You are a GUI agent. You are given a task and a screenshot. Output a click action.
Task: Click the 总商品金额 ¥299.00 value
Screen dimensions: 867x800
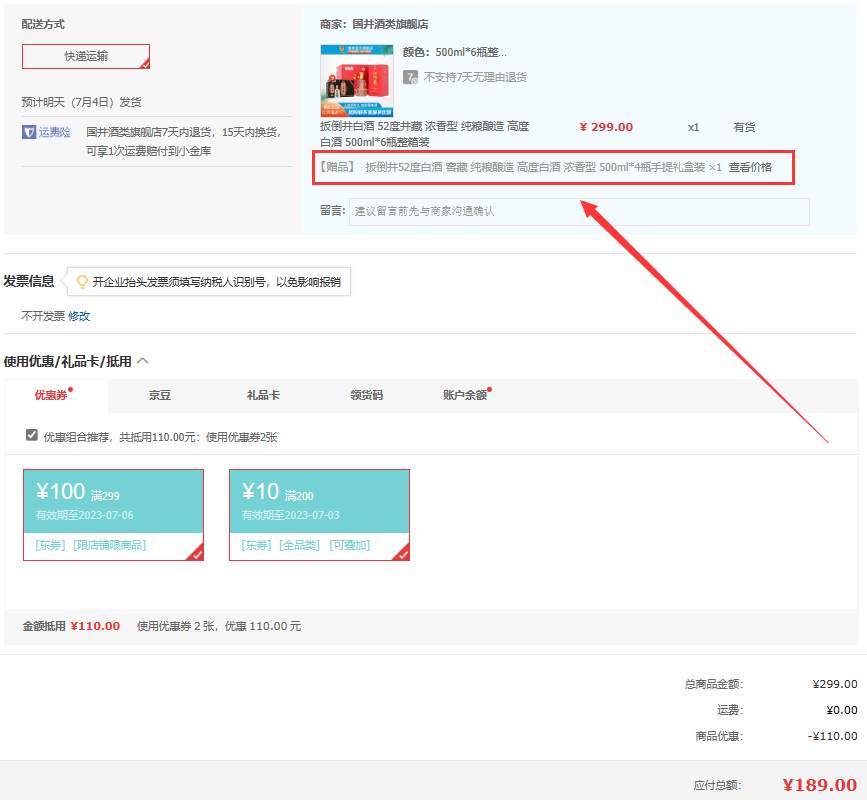pyautogui.click(x=835, y=684)
